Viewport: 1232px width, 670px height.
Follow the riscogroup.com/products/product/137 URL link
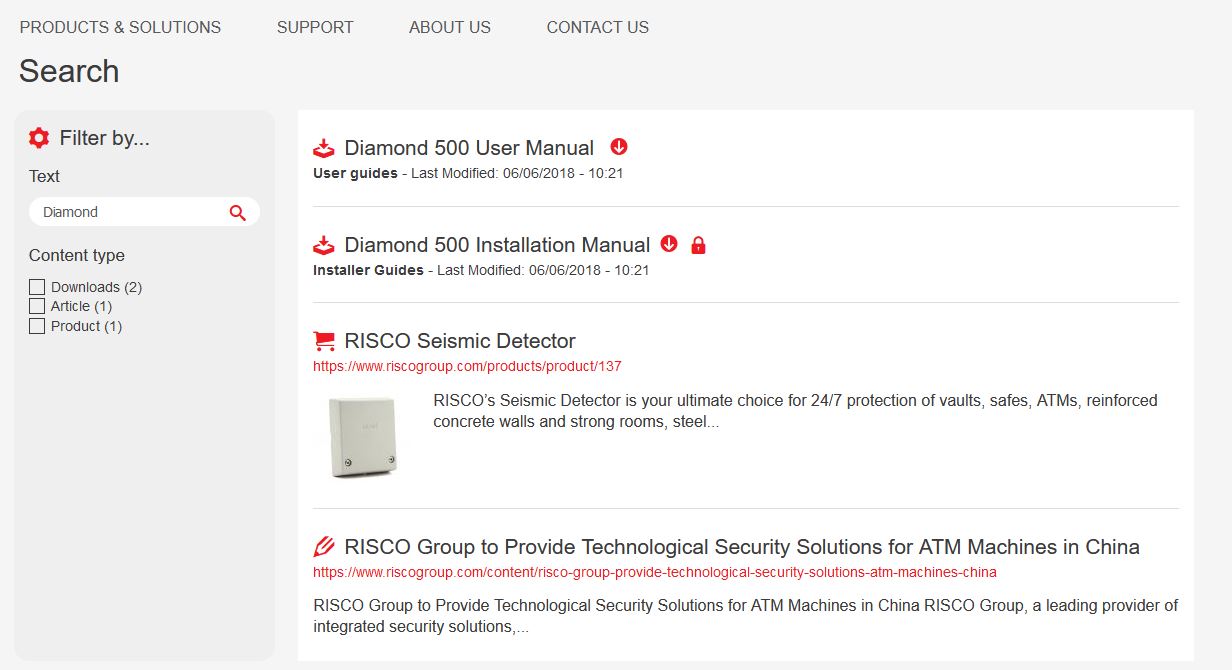click(x=467, y=366)
